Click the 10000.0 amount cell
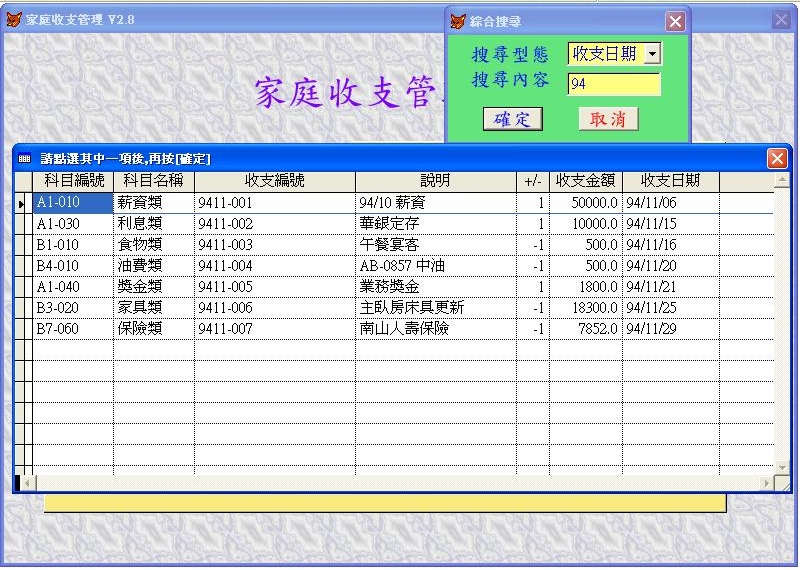This screenshot has height=570, width=800. point(586,224)
